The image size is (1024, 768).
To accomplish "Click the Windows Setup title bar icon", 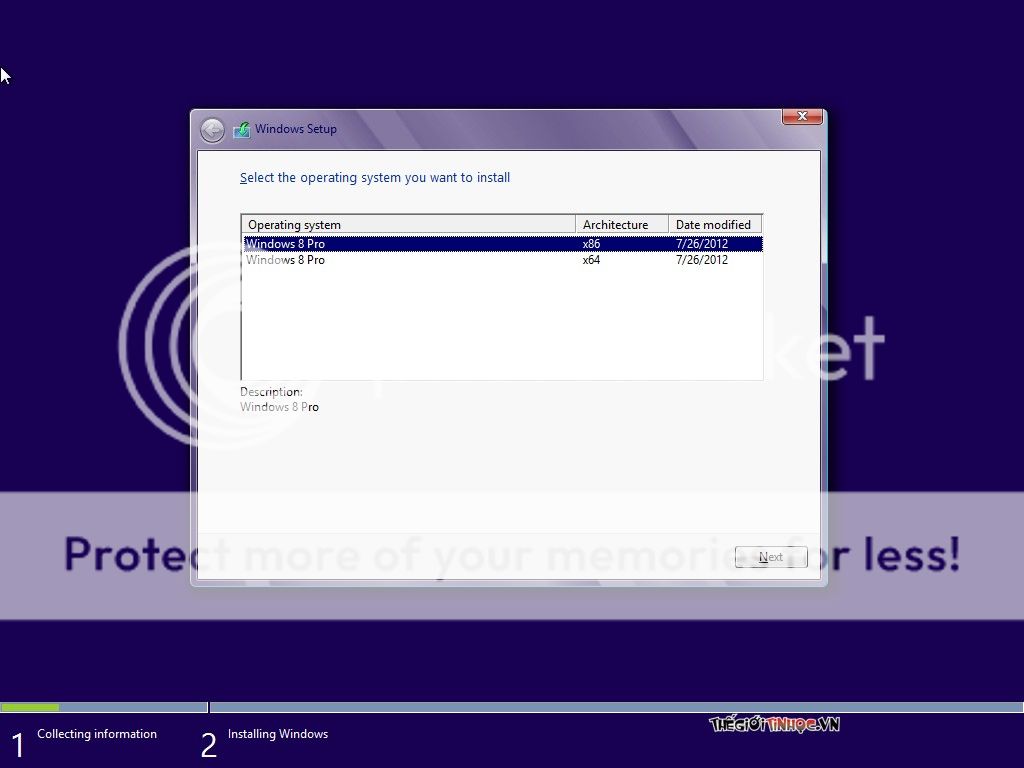I will click(241, 129).
